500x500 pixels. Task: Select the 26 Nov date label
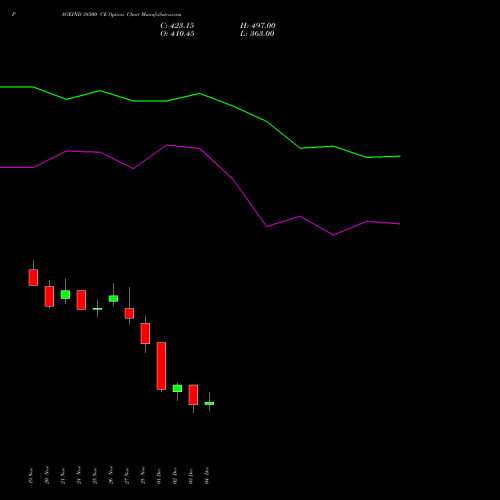coord(111,475)
